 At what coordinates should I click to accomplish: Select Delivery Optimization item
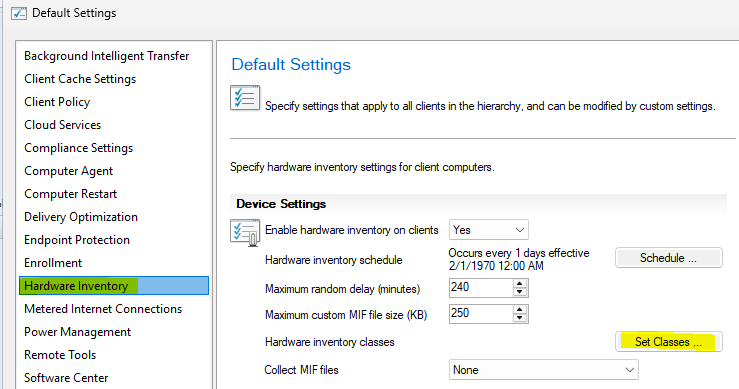pos(81,217)
